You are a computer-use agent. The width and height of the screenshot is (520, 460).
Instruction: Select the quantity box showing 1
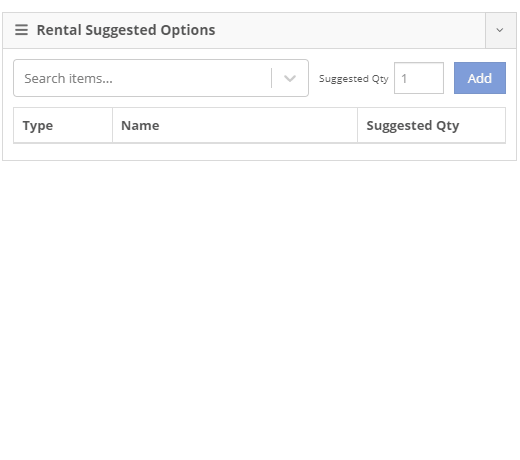[419, 78]
